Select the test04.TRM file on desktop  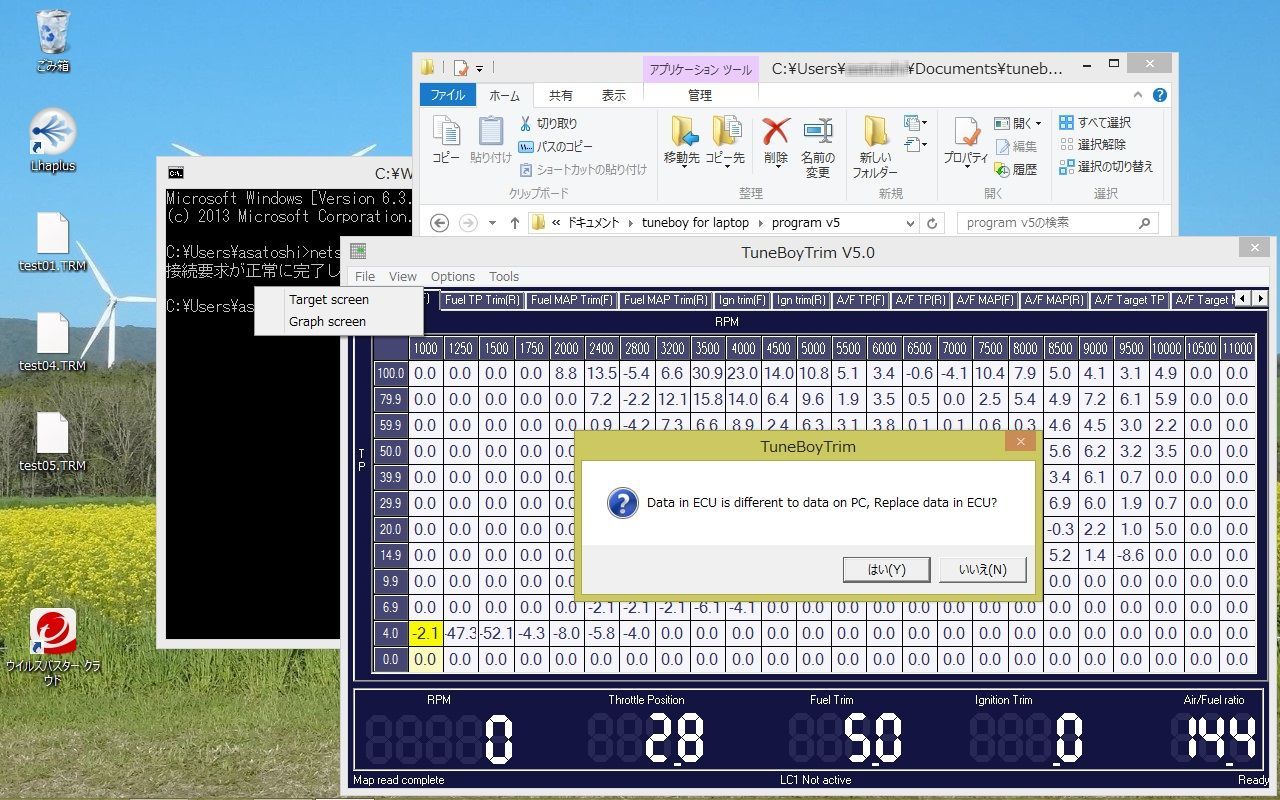click(x=52, y=341)
